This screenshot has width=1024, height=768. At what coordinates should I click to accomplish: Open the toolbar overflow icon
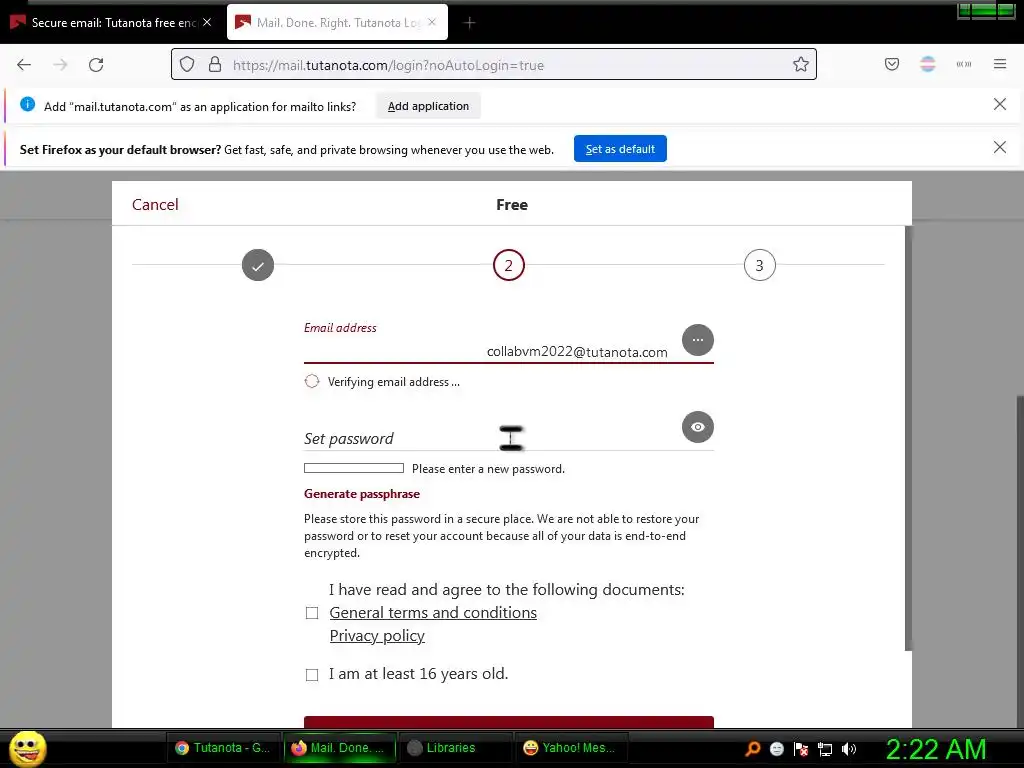point(964,64)
